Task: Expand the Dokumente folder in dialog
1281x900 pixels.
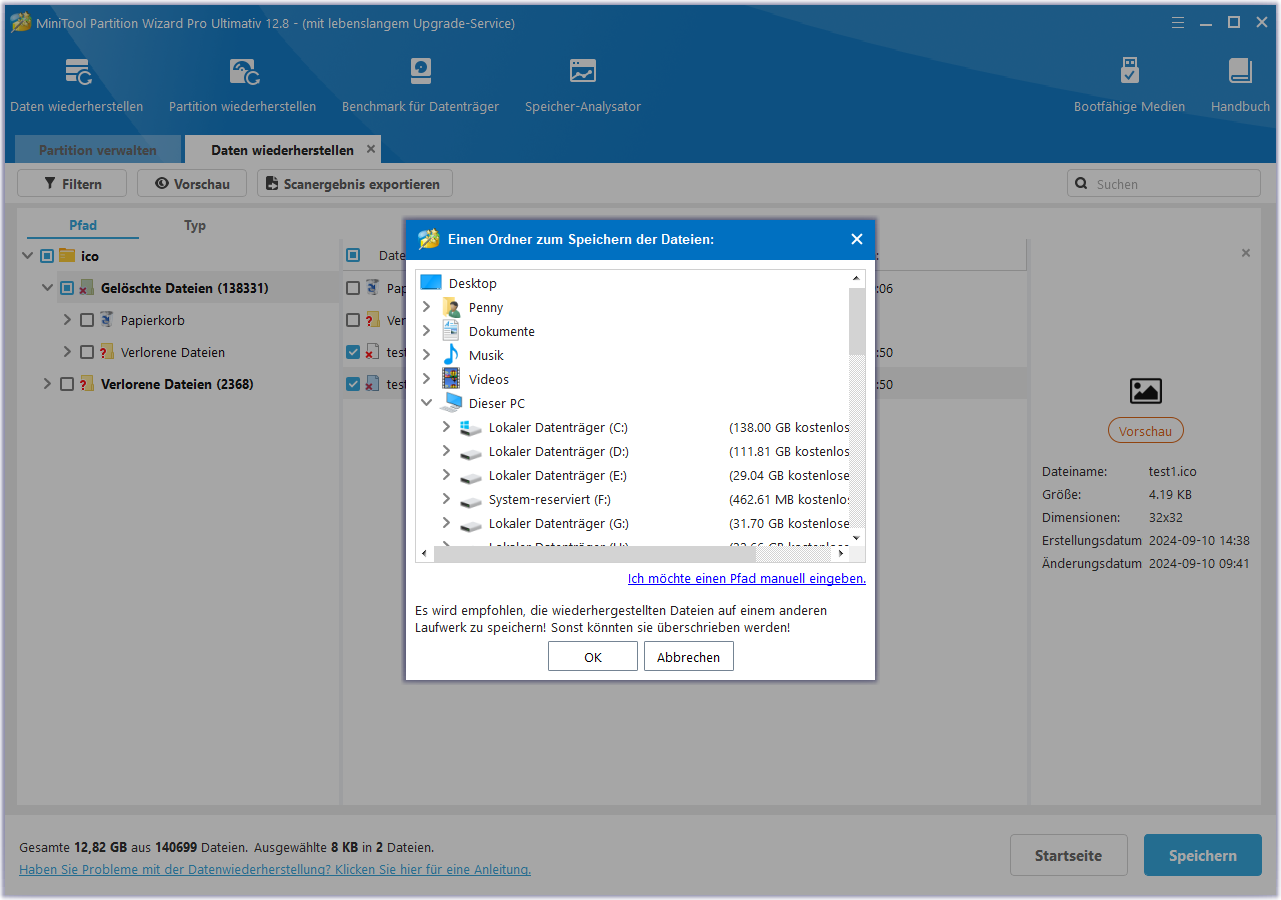Action: (x=427, y=331)
